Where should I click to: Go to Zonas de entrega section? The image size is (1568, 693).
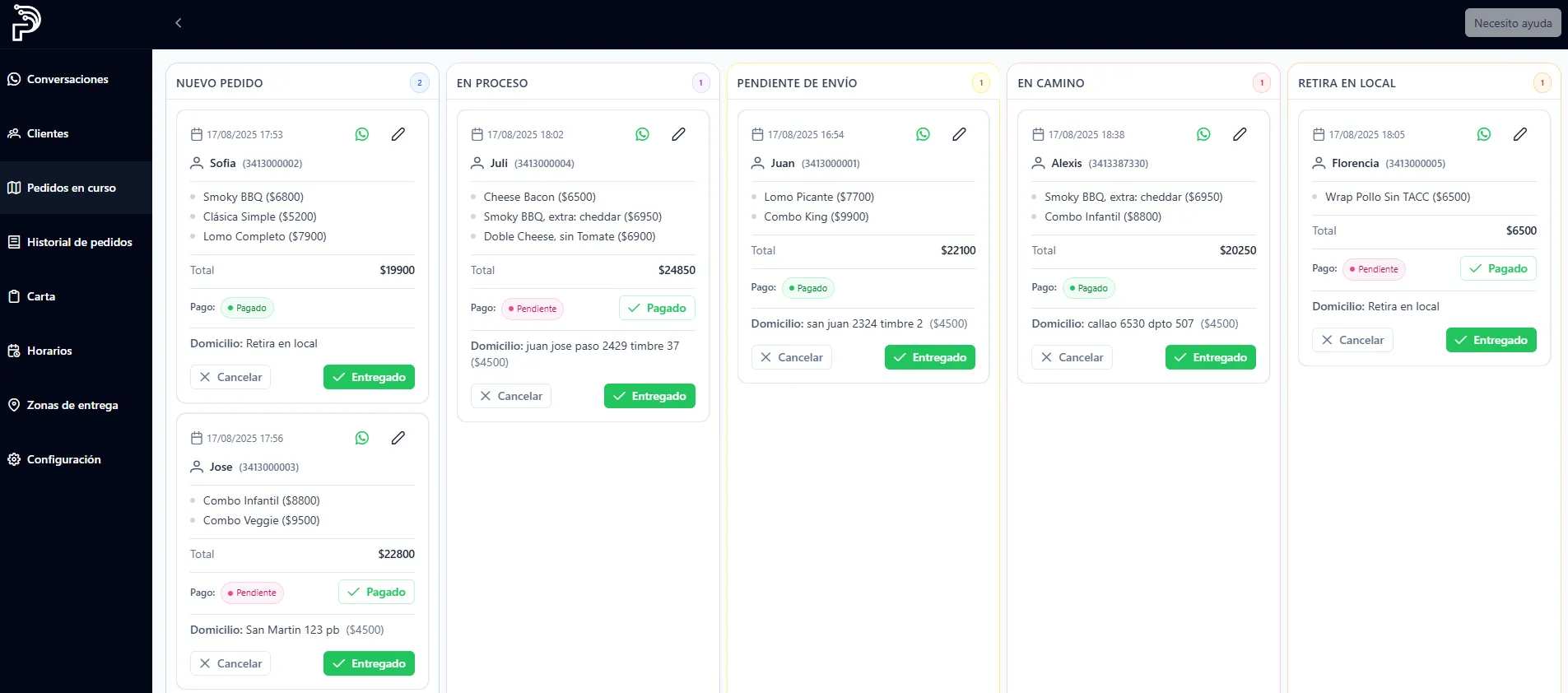[x=72, y=405]
